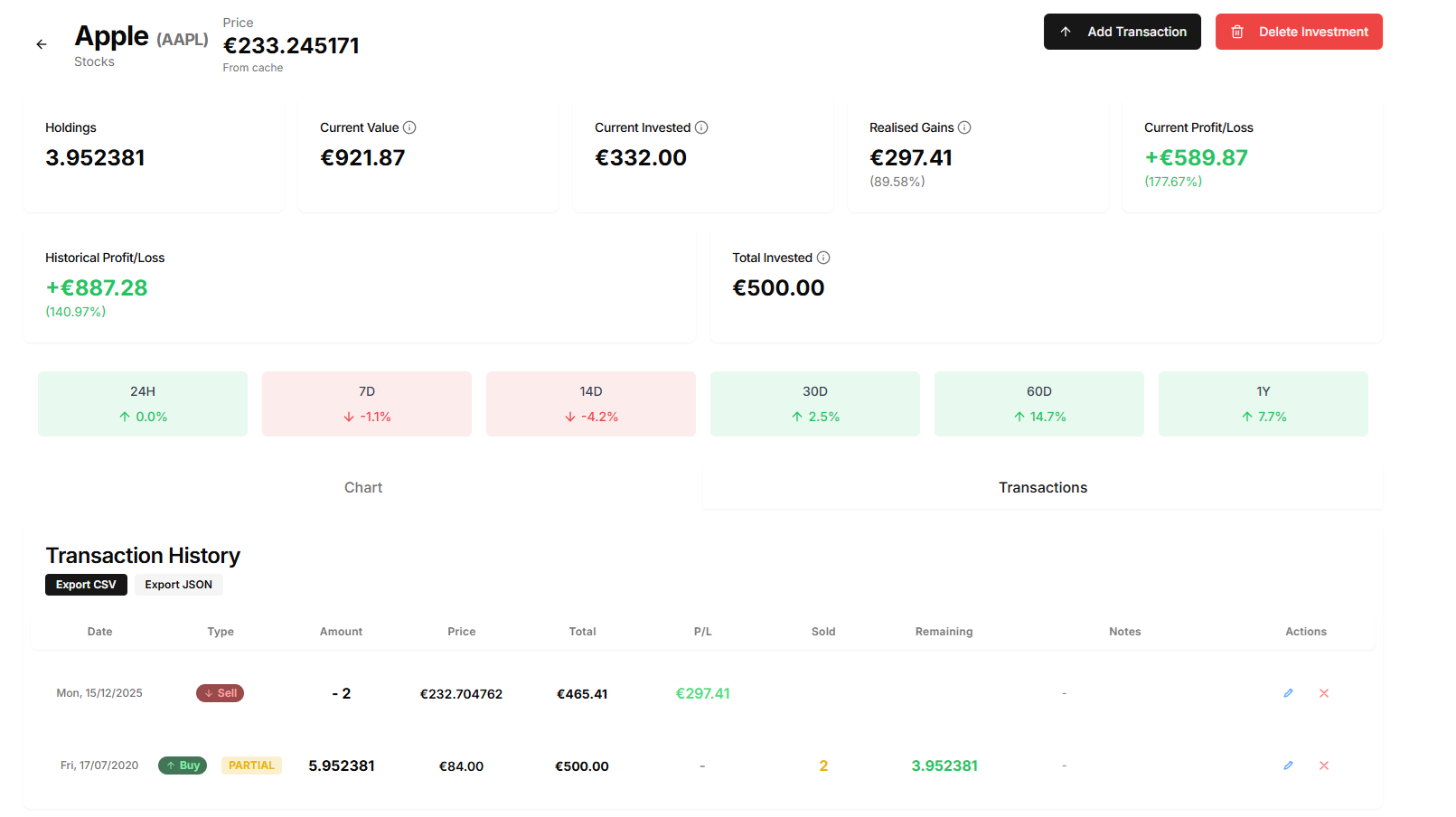The height and width of the screenshot is (817, 1456).
Task: Select the 30D performance period
Action: tap(814, 403)
